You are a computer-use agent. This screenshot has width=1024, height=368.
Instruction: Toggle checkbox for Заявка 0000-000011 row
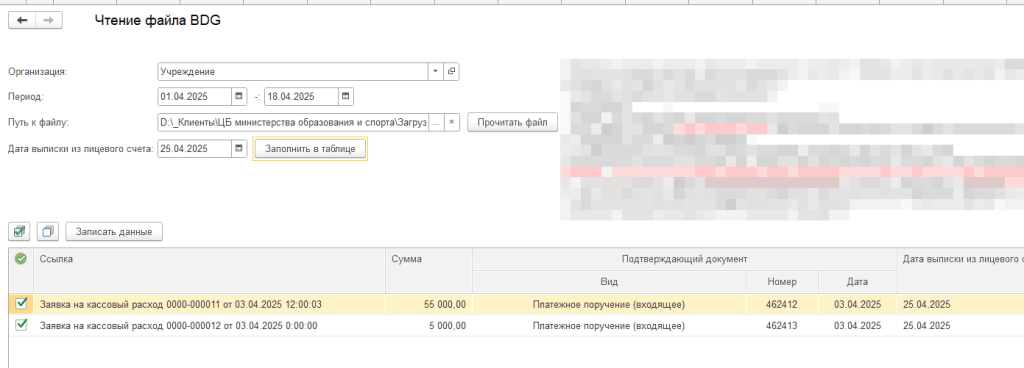point(21,304)
